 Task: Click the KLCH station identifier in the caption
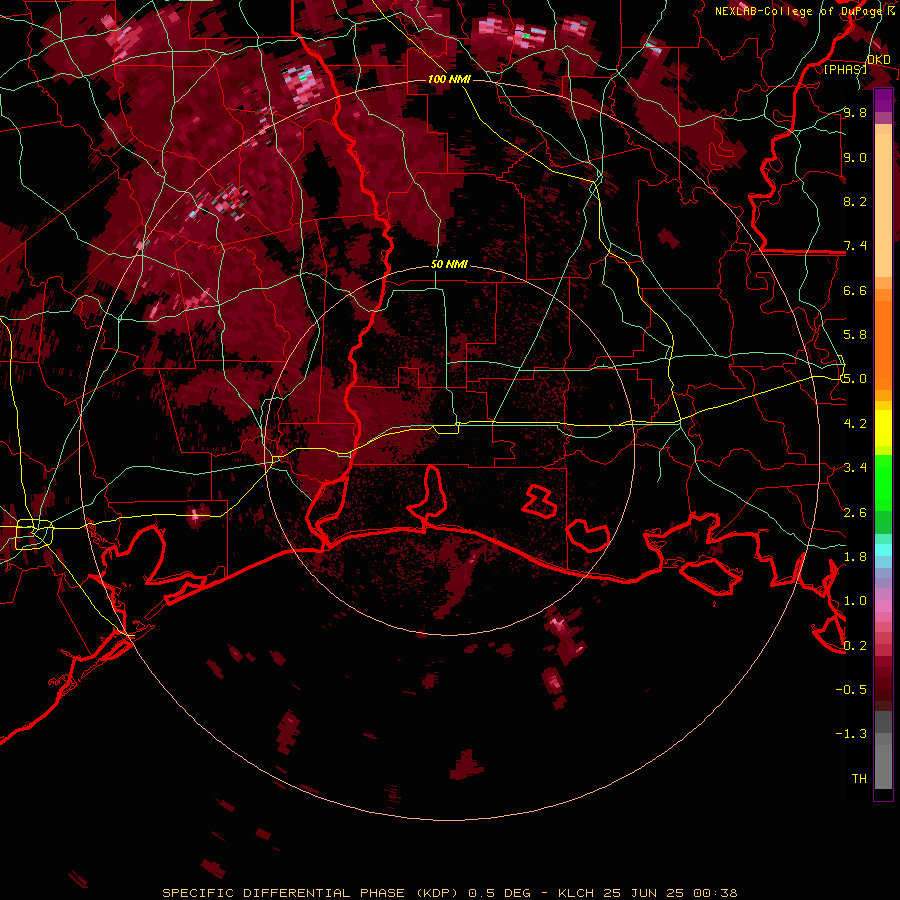(x=576, y=893)
